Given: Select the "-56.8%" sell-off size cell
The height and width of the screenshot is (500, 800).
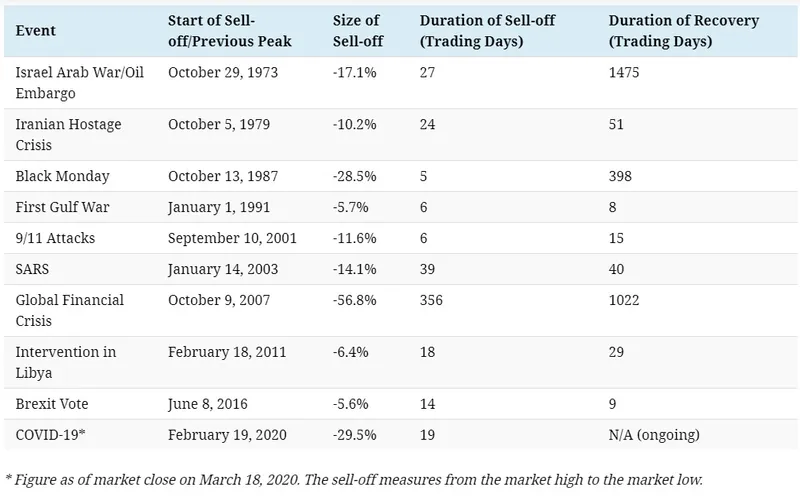Looking at the screenshot, I should (354, 300).
